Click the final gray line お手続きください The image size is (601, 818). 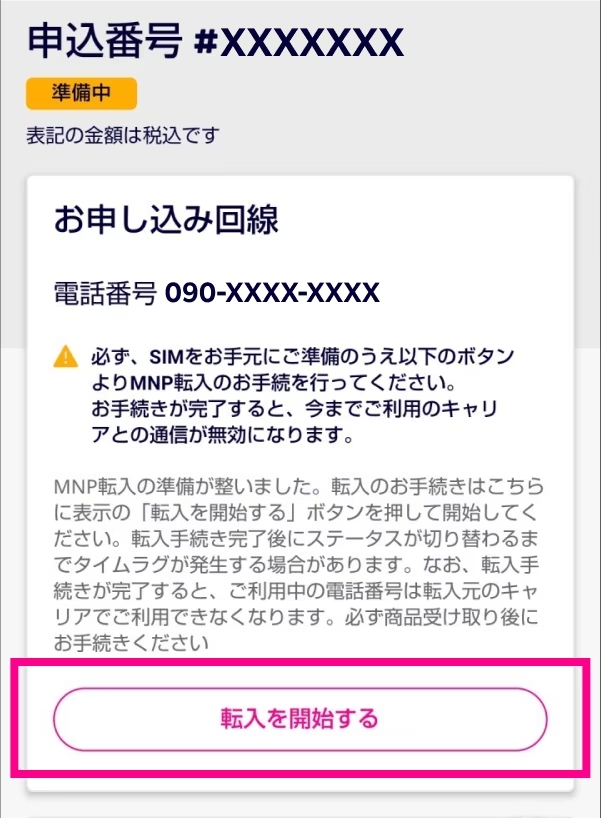[131, 643]
